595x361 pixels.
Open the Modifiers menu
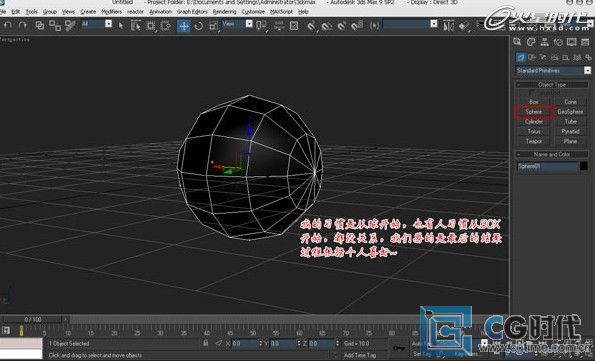[112, 12]
